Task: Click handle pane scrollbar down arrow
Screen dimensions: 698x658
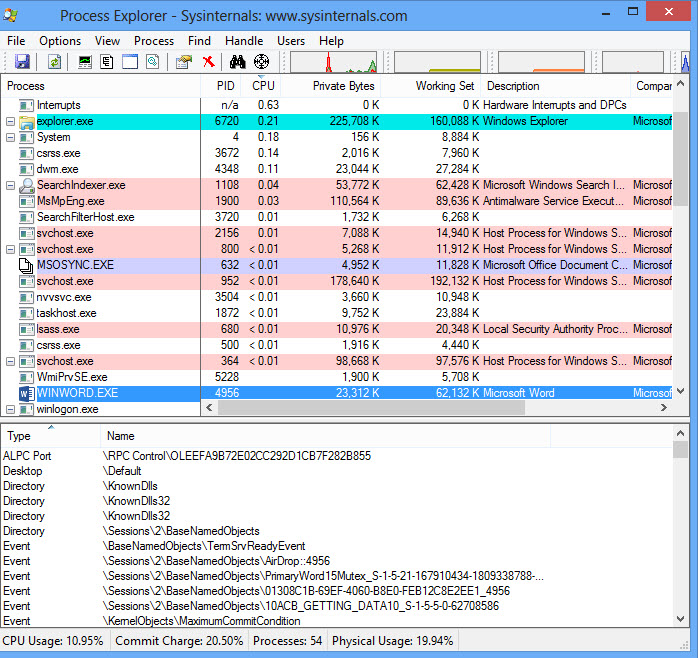Action: pyautogui.click(x=681, y=618)
